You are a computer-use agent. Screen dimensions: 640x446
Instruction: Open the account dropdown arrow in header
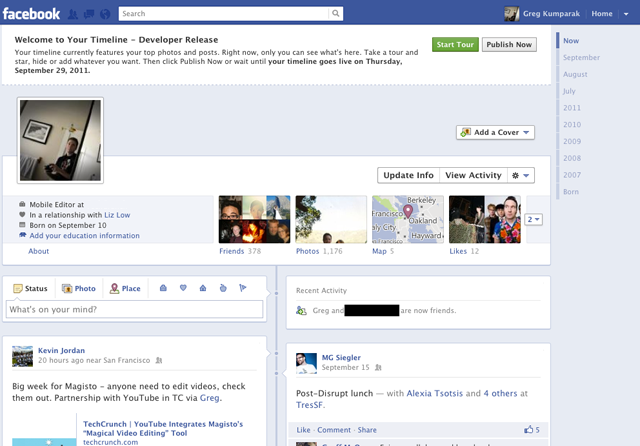tap(626, 14)
